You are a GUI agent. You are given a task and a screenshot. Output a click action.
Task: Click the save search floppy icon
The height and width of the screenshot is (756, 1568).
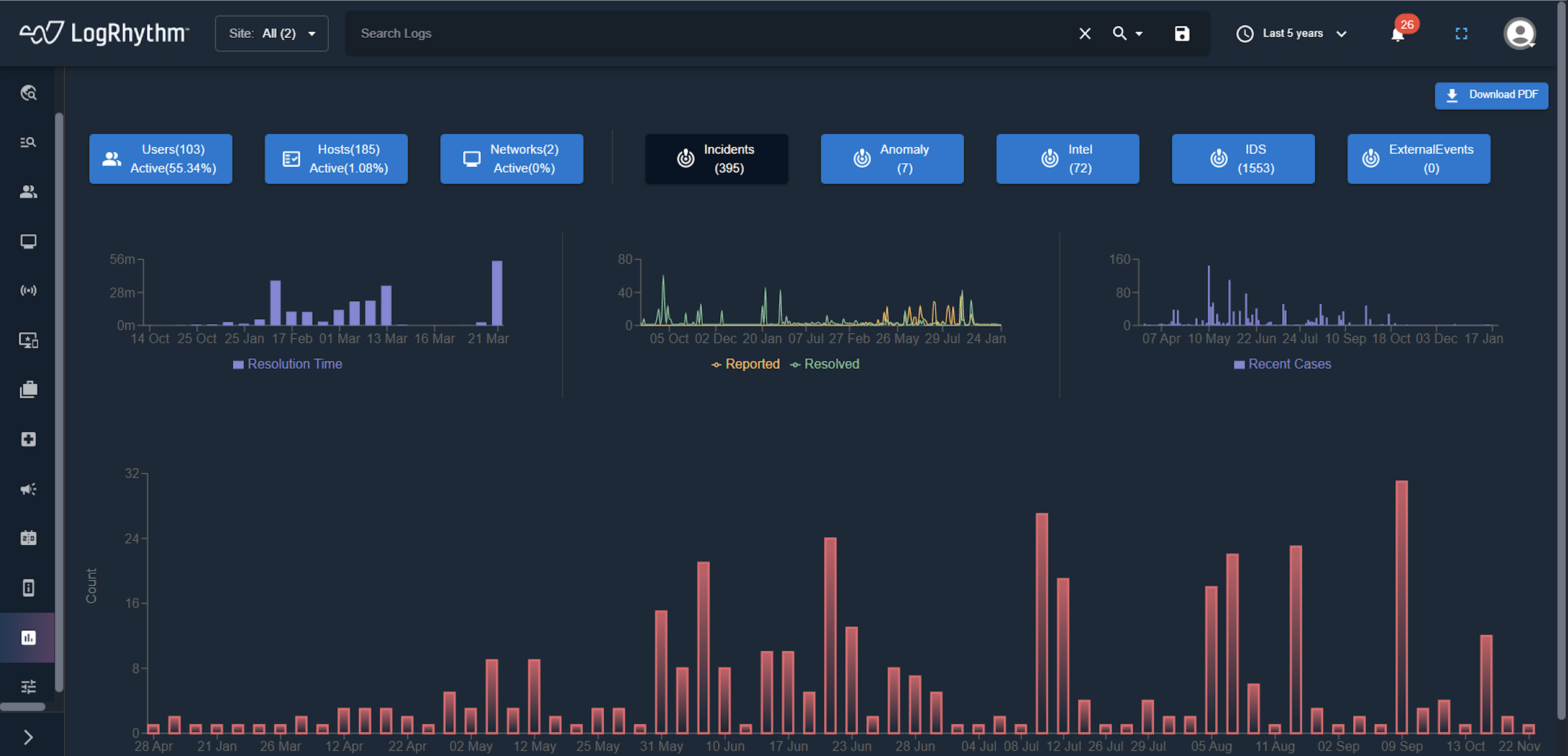[x=1182, y=33]
